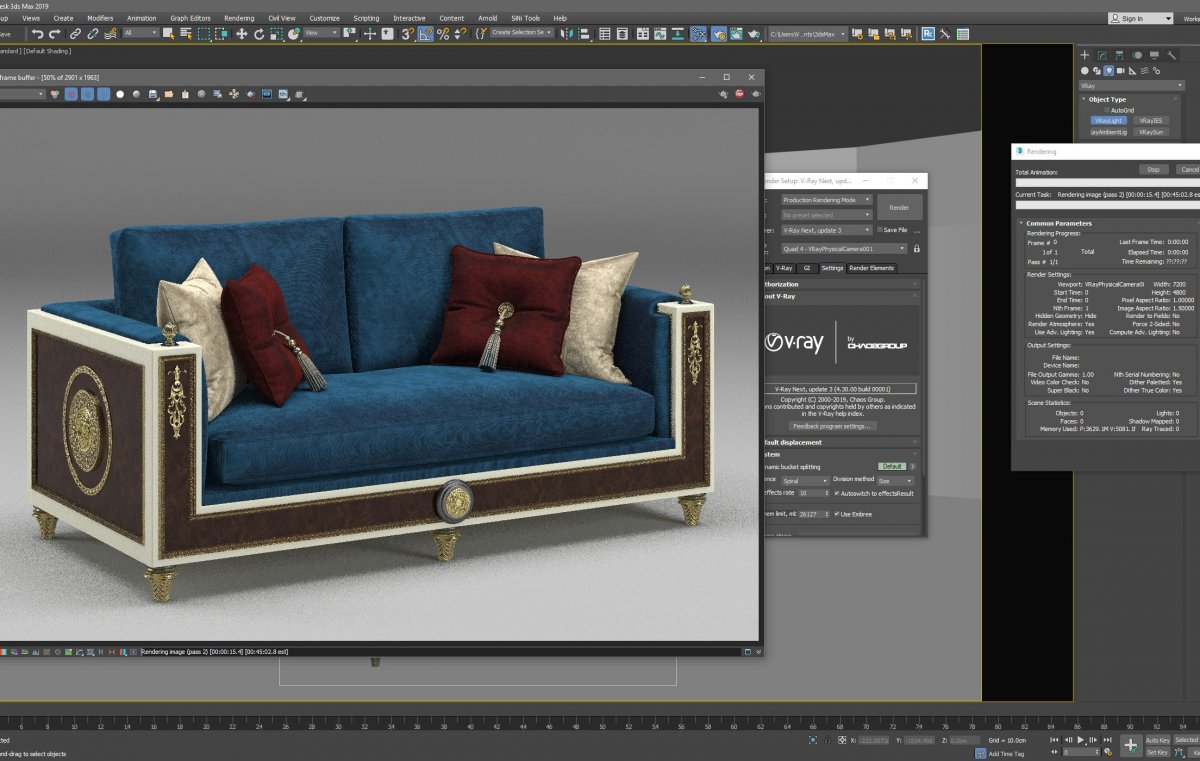Viewport: 1200px width, 761px height.
Task: Select the Lights category icon
Action: point(1109,71)
